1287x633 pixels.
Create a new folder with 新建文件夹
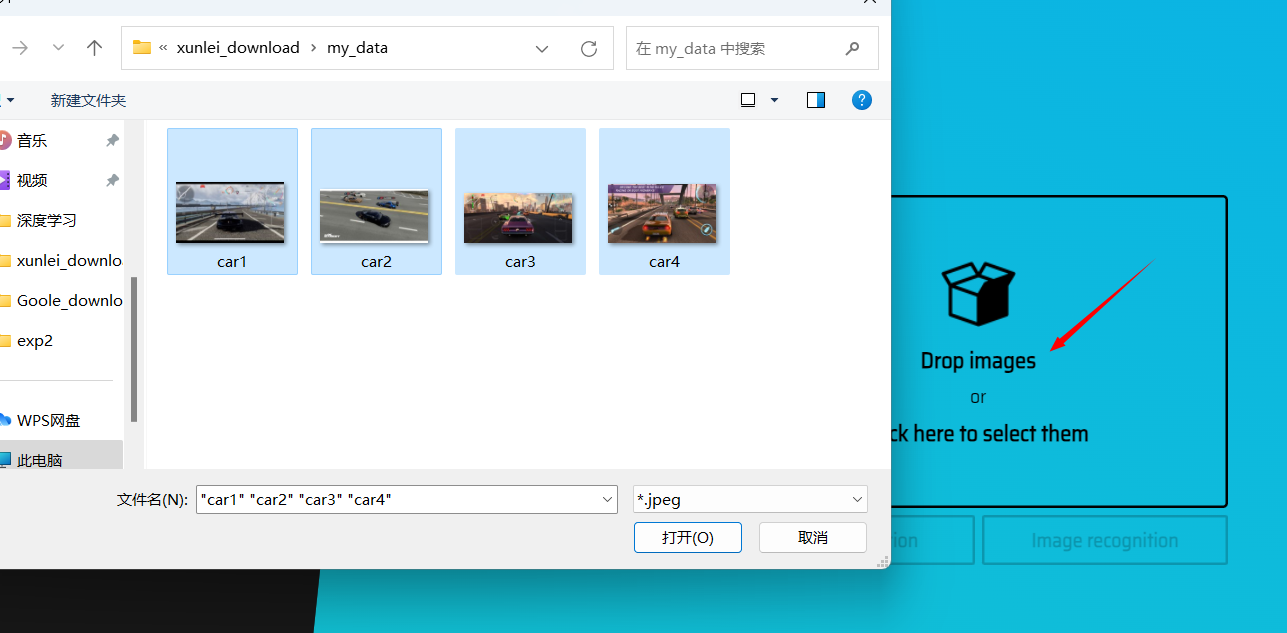[88, 101]
